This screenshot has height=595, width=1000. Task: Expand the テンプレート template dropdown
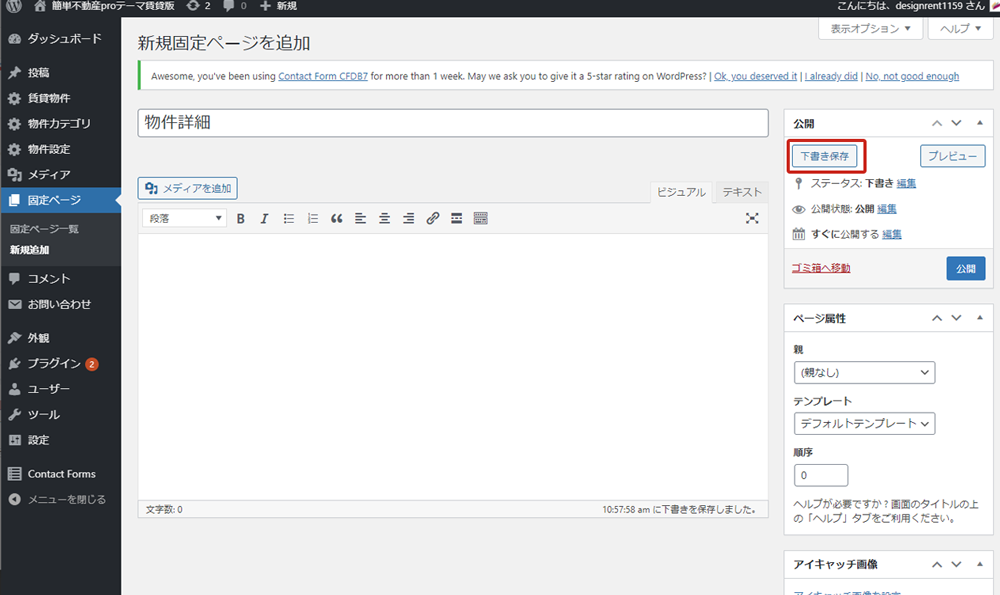click(x=864, y=424)
